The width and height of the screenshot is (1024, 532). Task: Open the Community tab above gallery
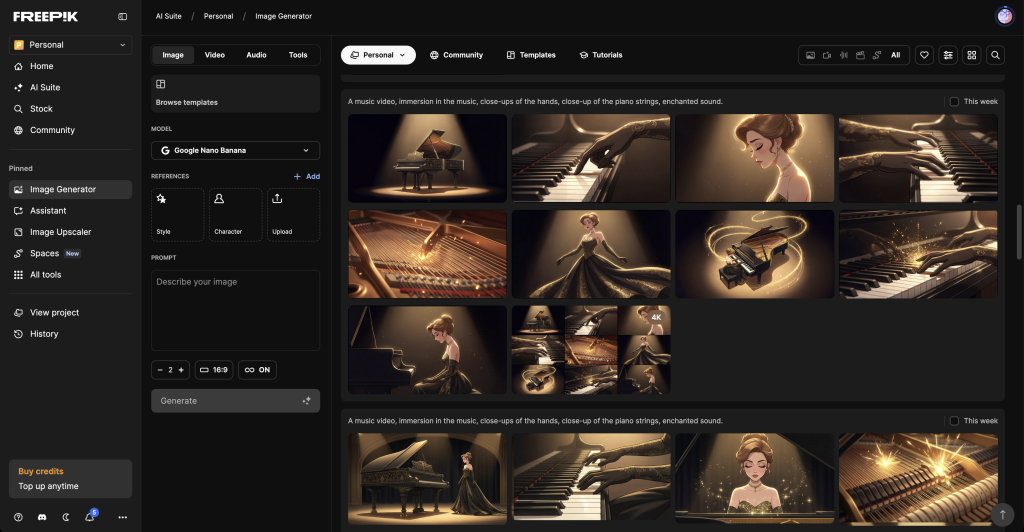tap(456, 55)
